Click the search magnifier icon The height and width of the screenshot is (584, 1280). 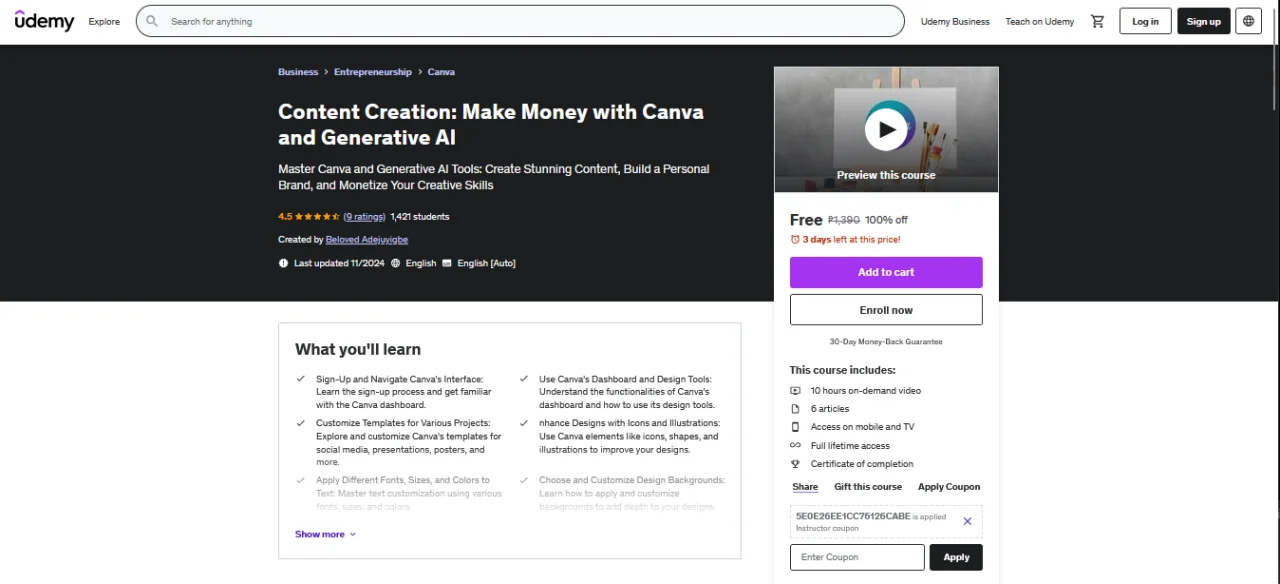[152, 21]
